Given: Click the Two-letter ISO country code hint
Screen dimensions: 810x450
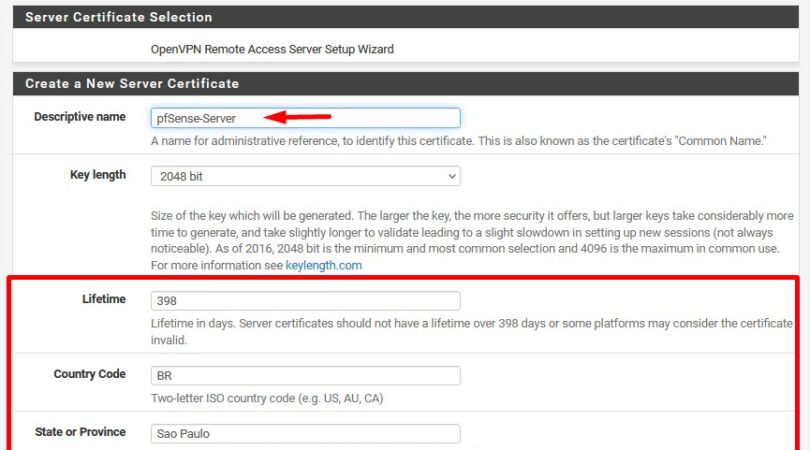Looking at the screenshot, I should [267, 399].
